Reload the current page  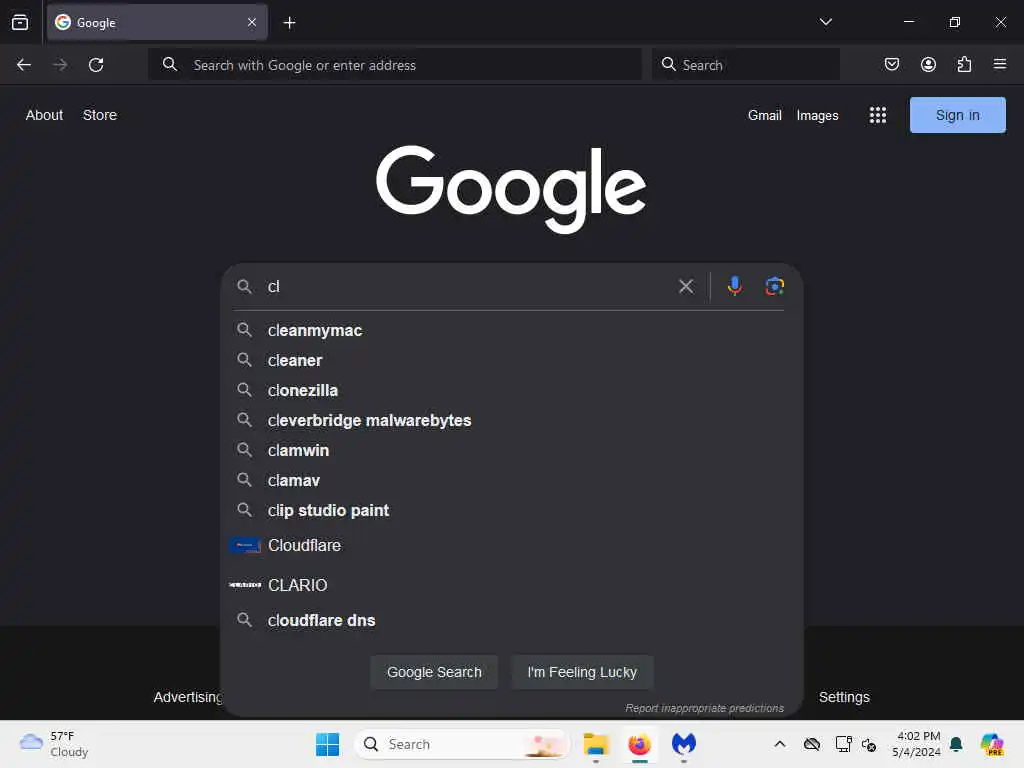point(96,65)
